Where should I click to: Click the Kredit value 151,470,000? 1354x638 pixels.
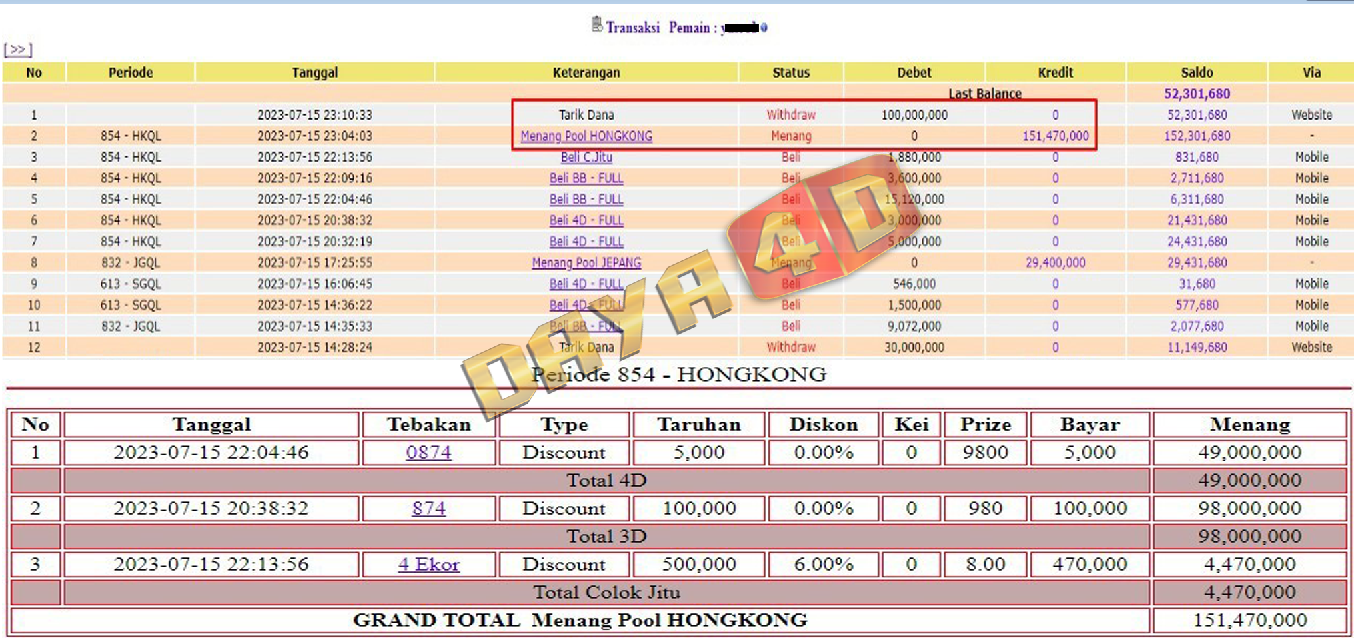pyautogui.click(x=1055, y=136)
